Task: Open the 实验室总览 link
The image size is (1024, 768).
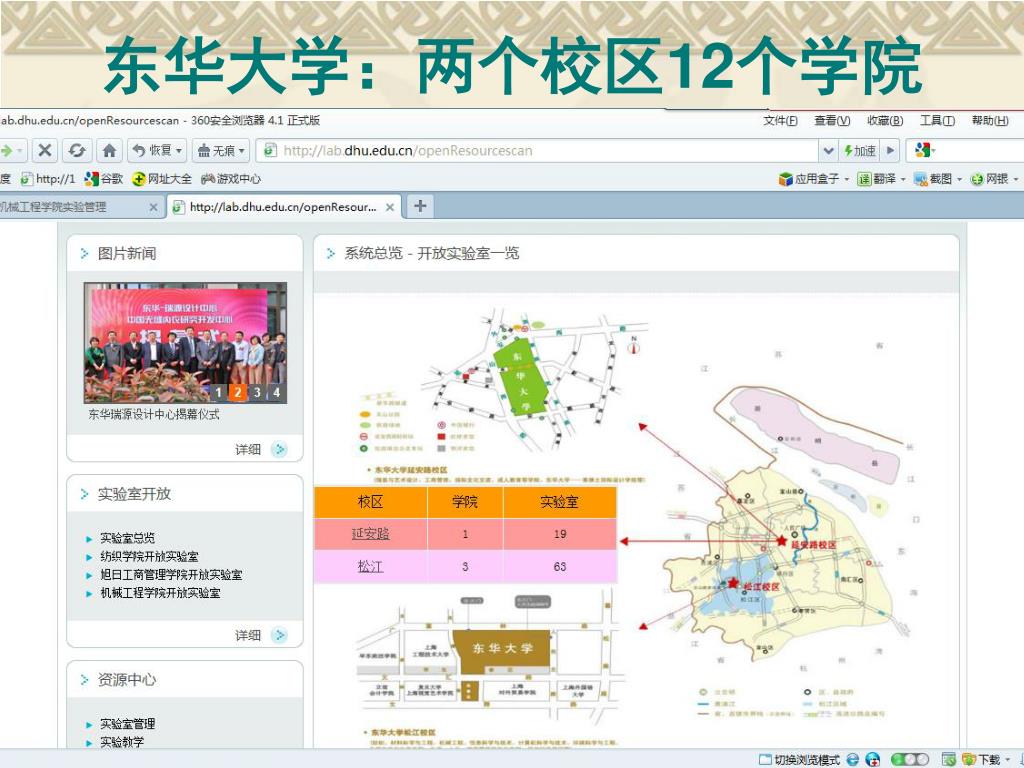Action: coord(127,538)
